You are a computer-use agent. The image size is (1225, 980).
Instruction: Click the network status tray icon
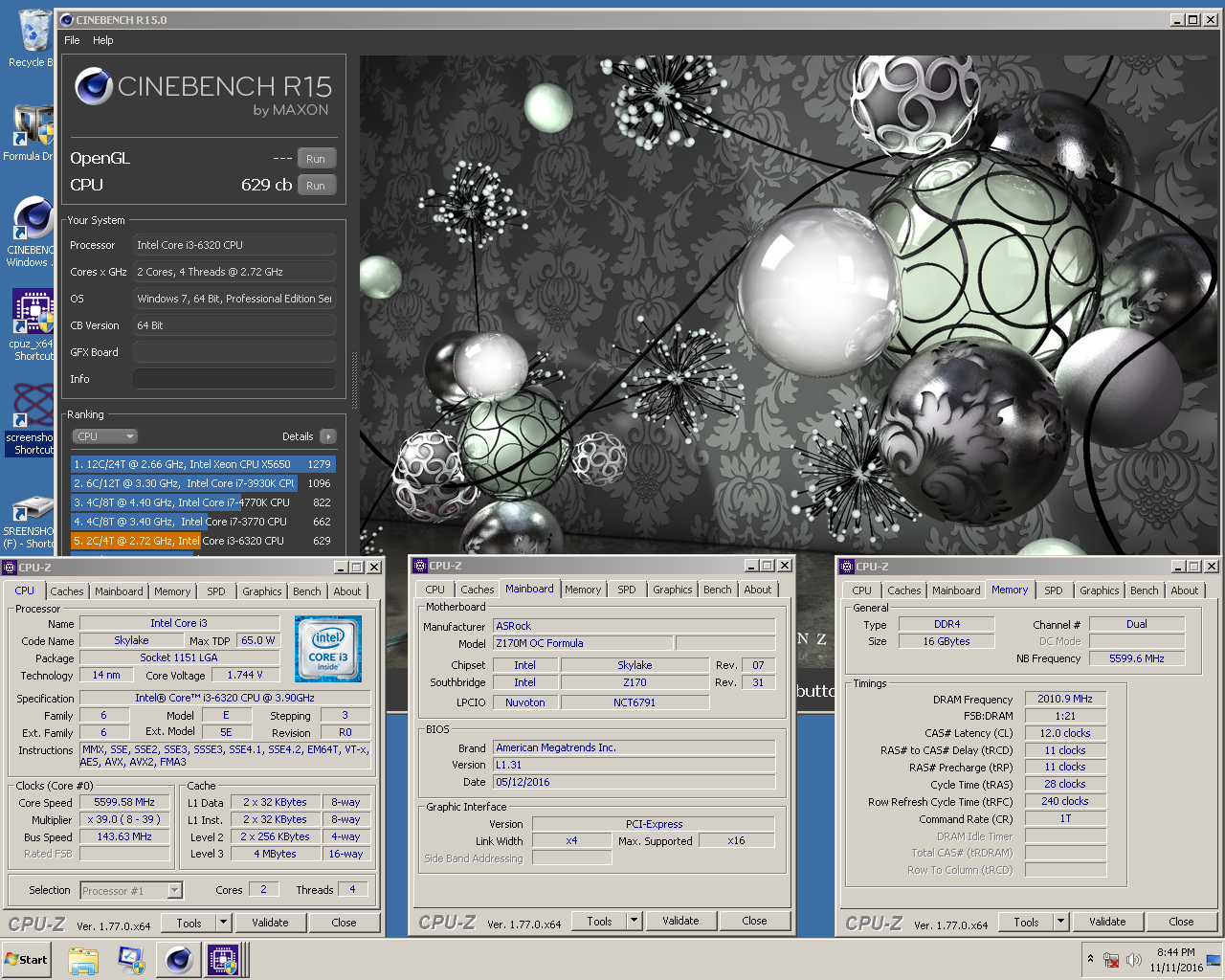(1111, 960)
